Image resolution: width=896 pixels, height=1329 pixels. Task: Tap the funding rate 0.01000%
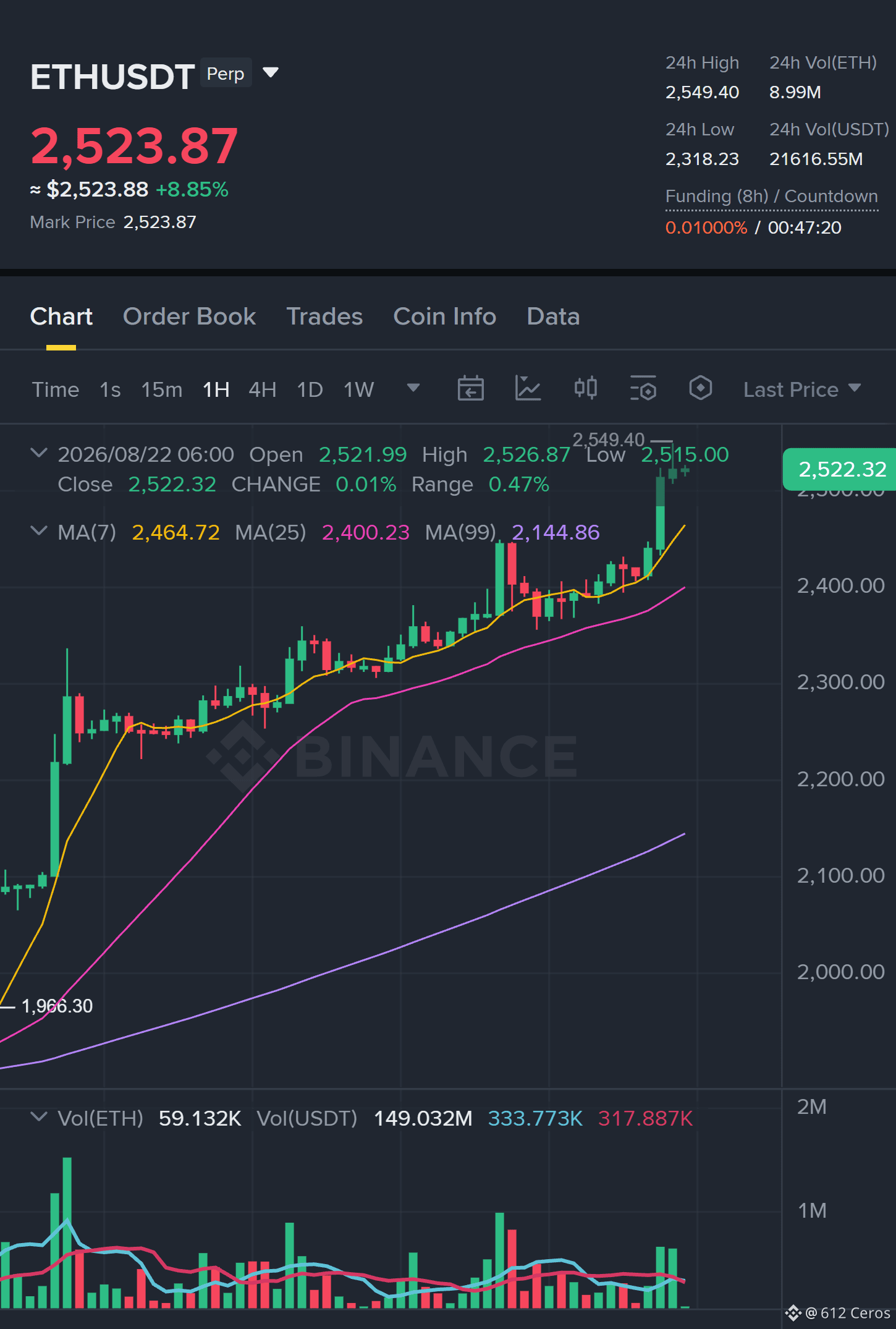tap(706, 227)
